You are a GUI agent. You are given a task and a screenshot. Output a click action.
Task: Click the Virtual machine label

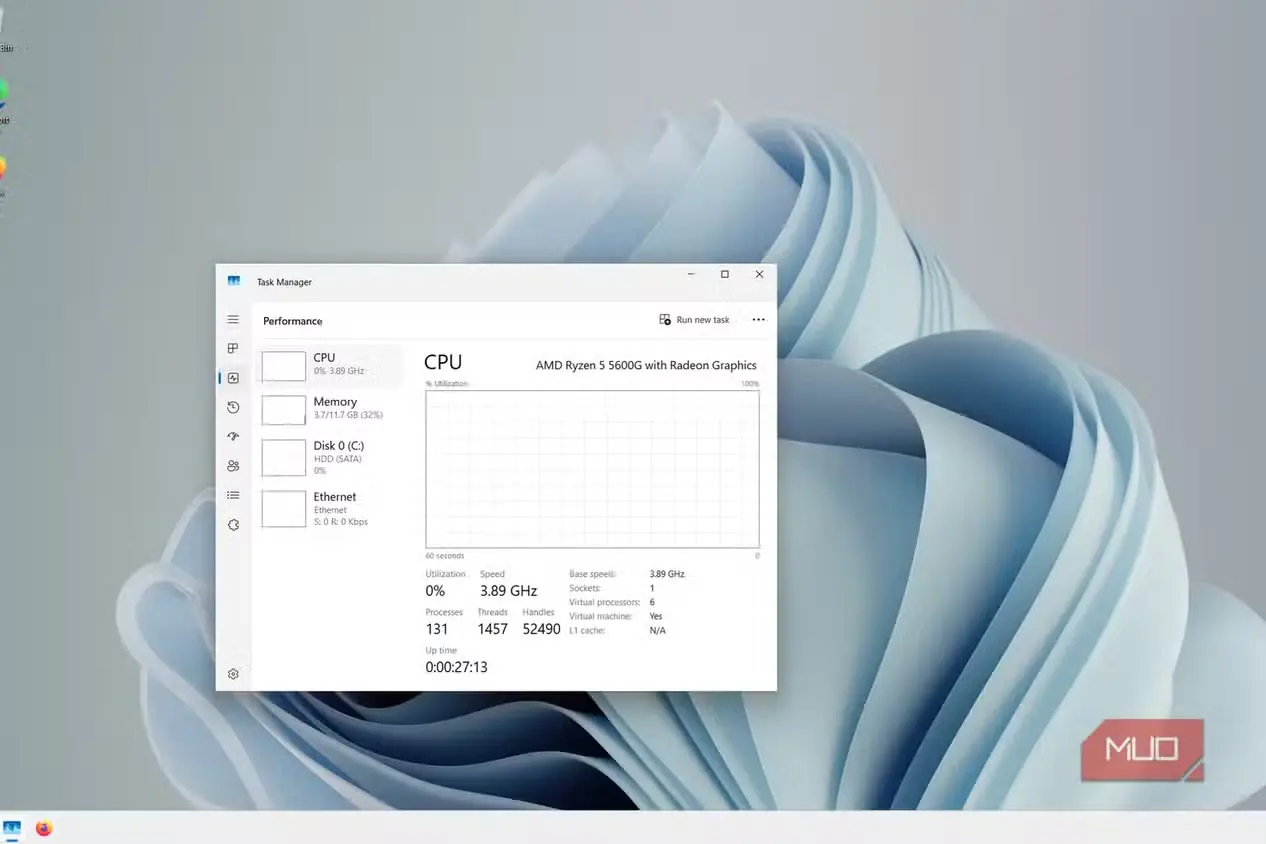601,616
